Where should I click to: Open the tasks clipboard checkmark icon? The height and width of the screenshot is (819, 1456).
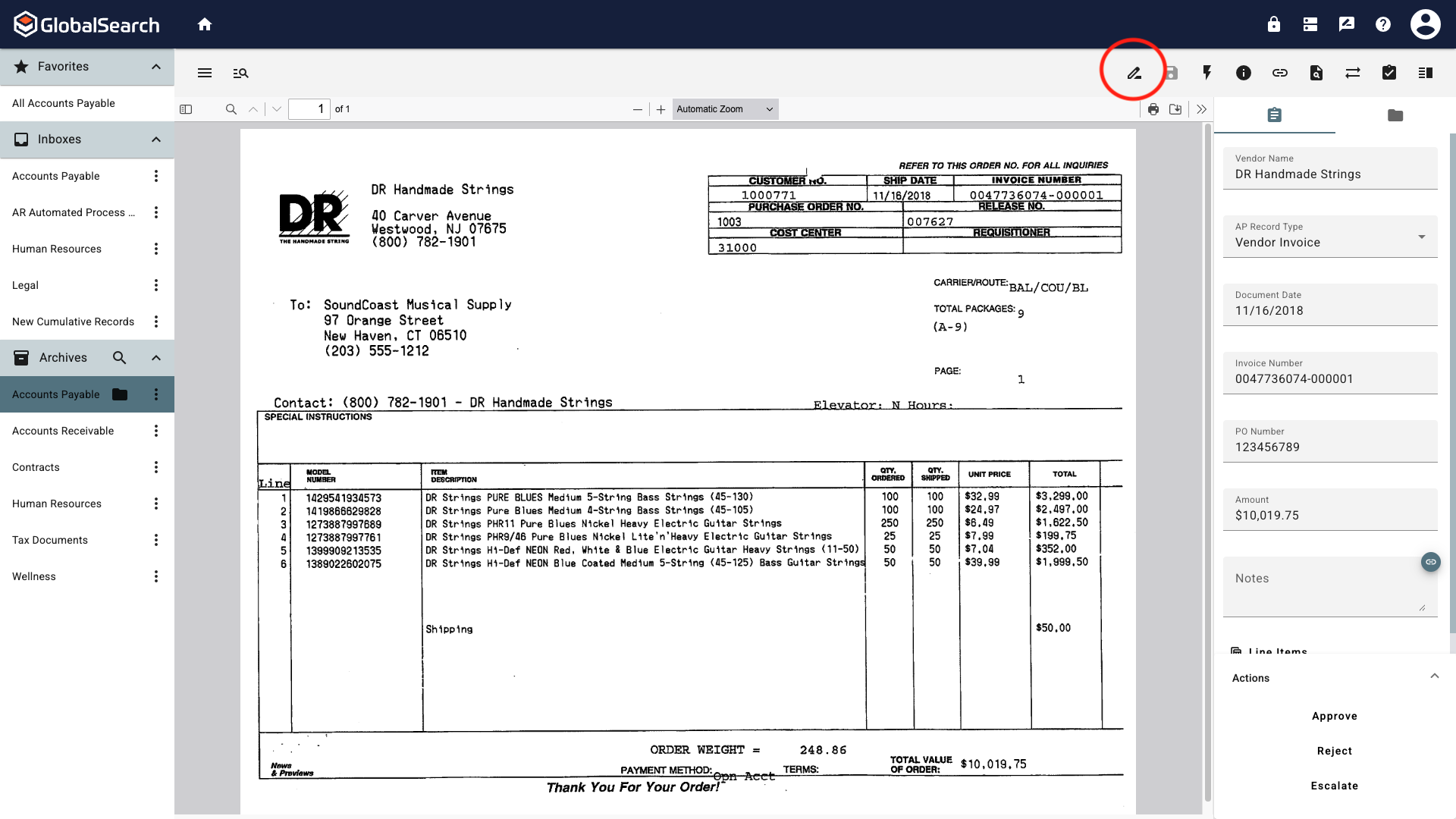tap(1389, 73)
